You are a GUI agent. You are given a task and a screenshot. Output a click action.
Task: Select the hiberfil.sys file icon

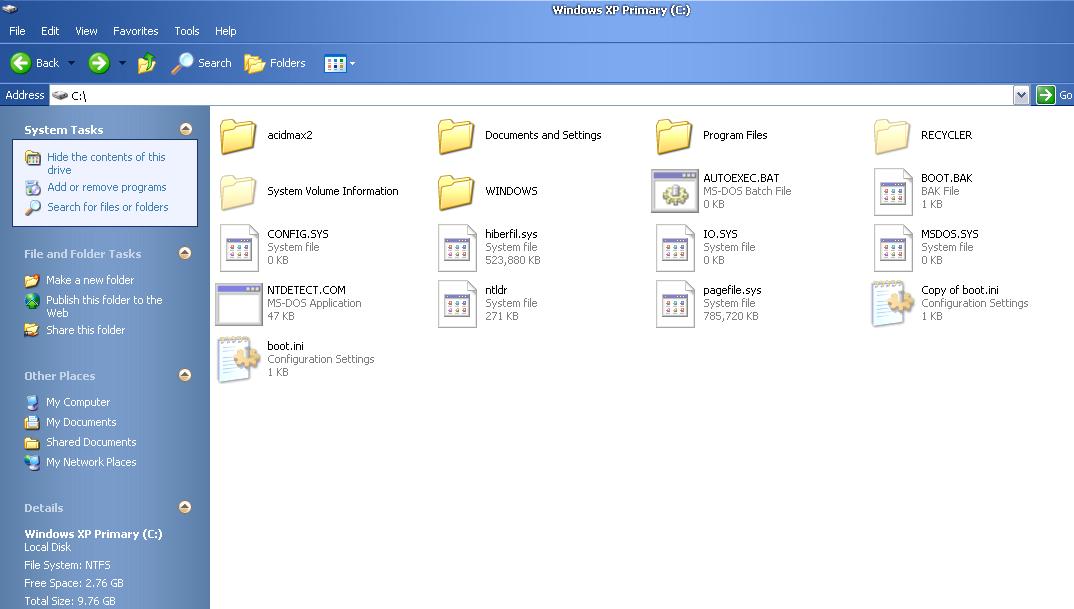click(x=457, y=248)
